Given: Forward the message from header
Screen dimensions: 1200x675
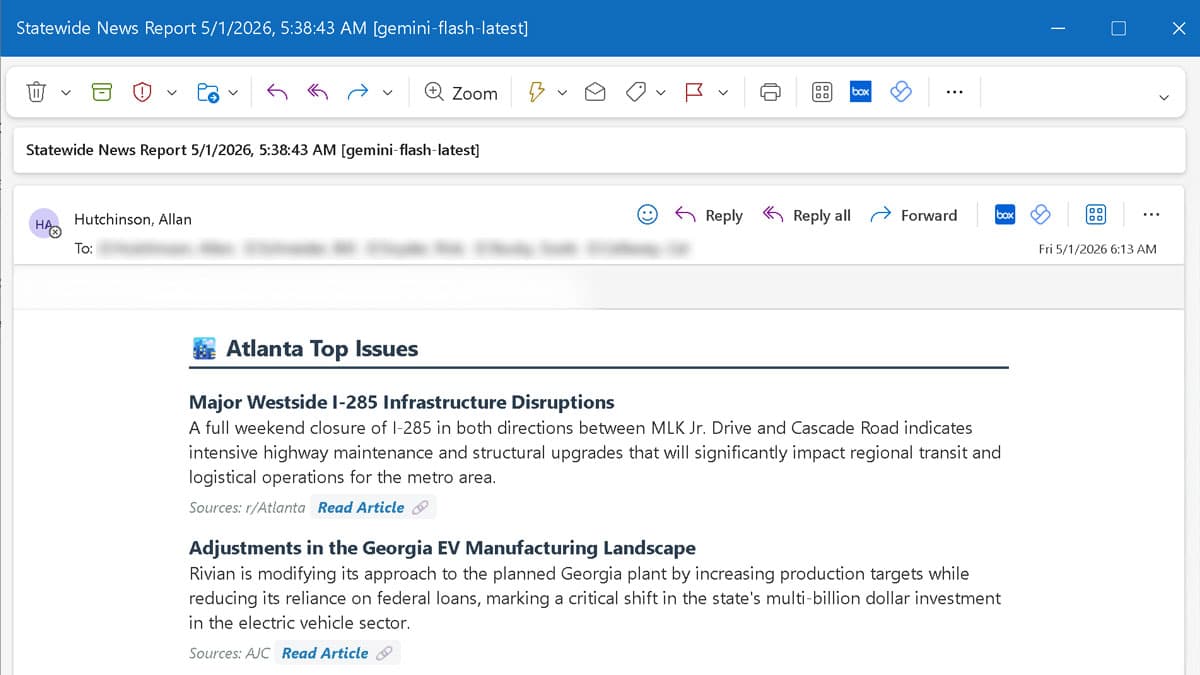Looking at the screenshot, I should 913,215.
